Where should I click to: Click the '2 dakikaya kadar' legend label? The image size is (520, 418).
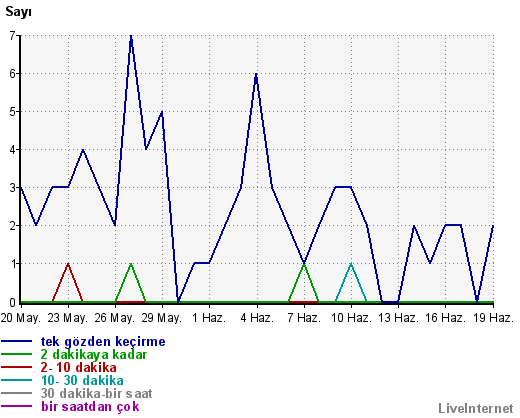coord(94,355)
